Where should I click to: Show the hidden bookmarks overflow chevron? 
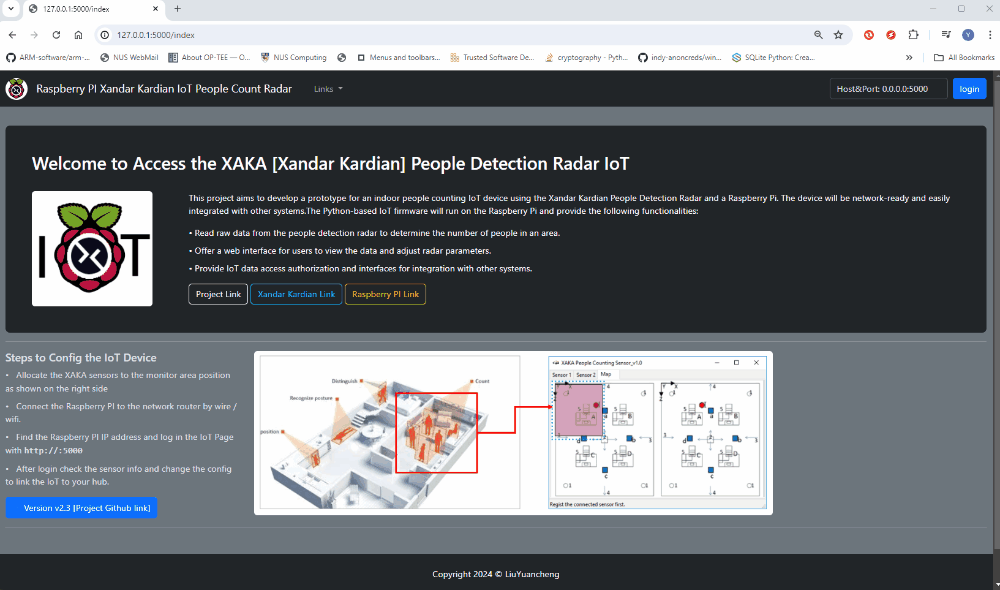coord(909,57)
